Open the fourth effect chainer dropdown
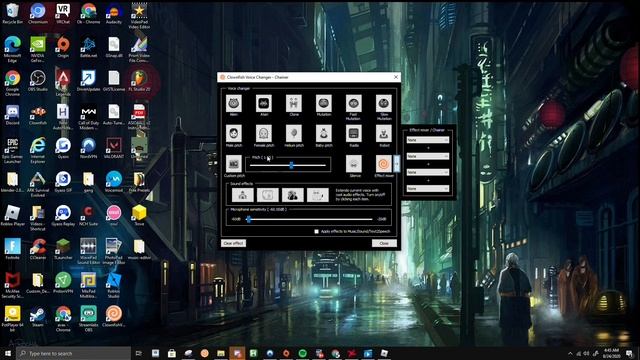Image resolution: width=640 pixels, height=360 pixels. click(x=427, y=189)
